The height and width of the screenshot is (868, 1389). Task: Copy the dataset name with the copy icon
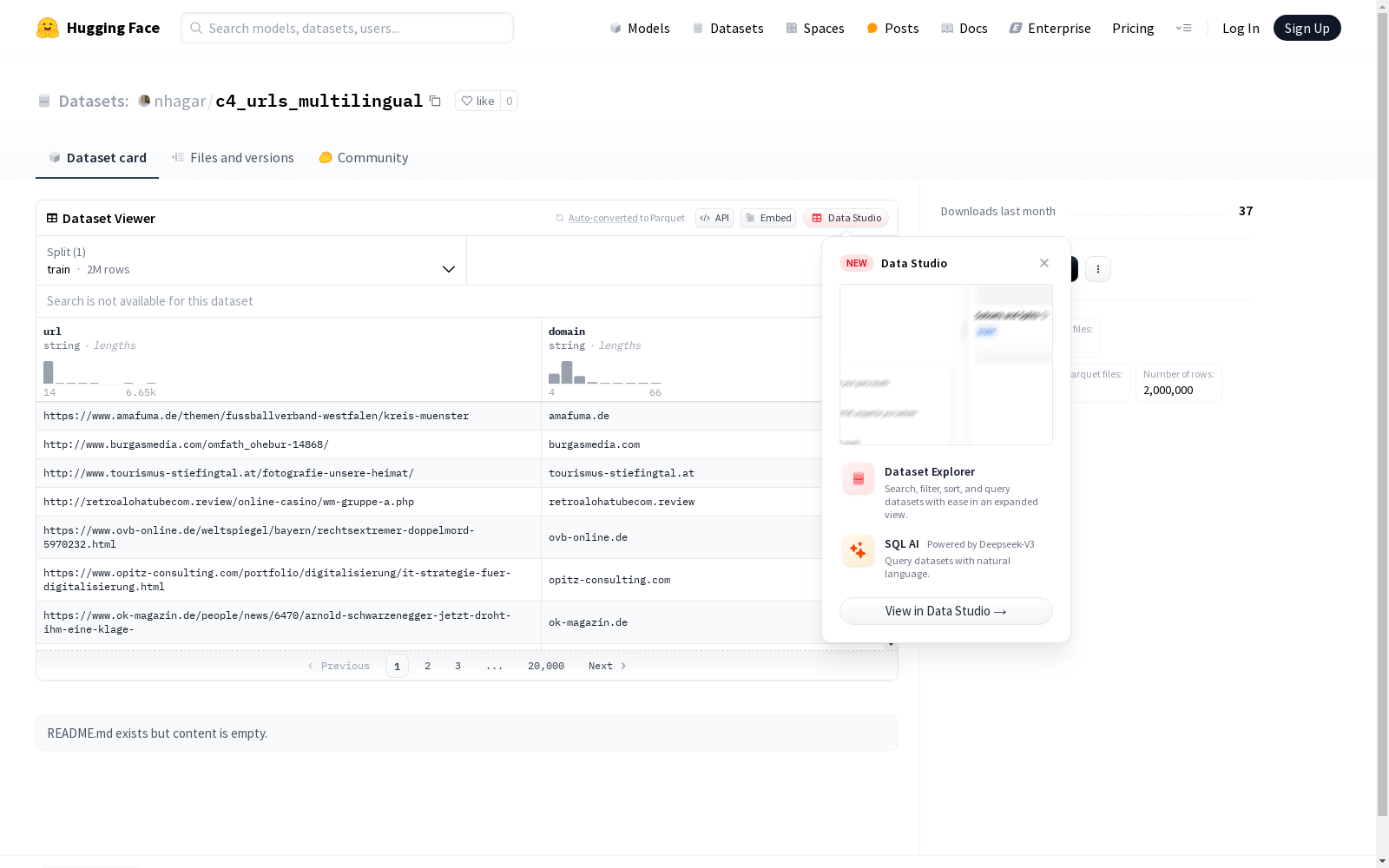435,101
